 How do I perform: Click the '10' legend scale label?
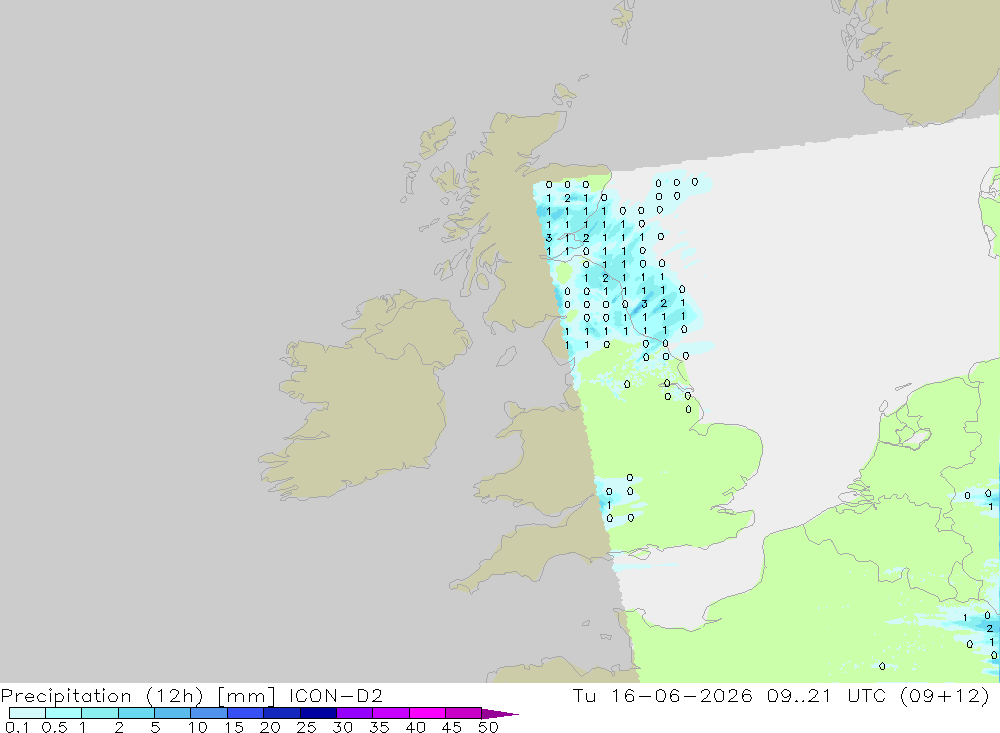pos(198,727)
